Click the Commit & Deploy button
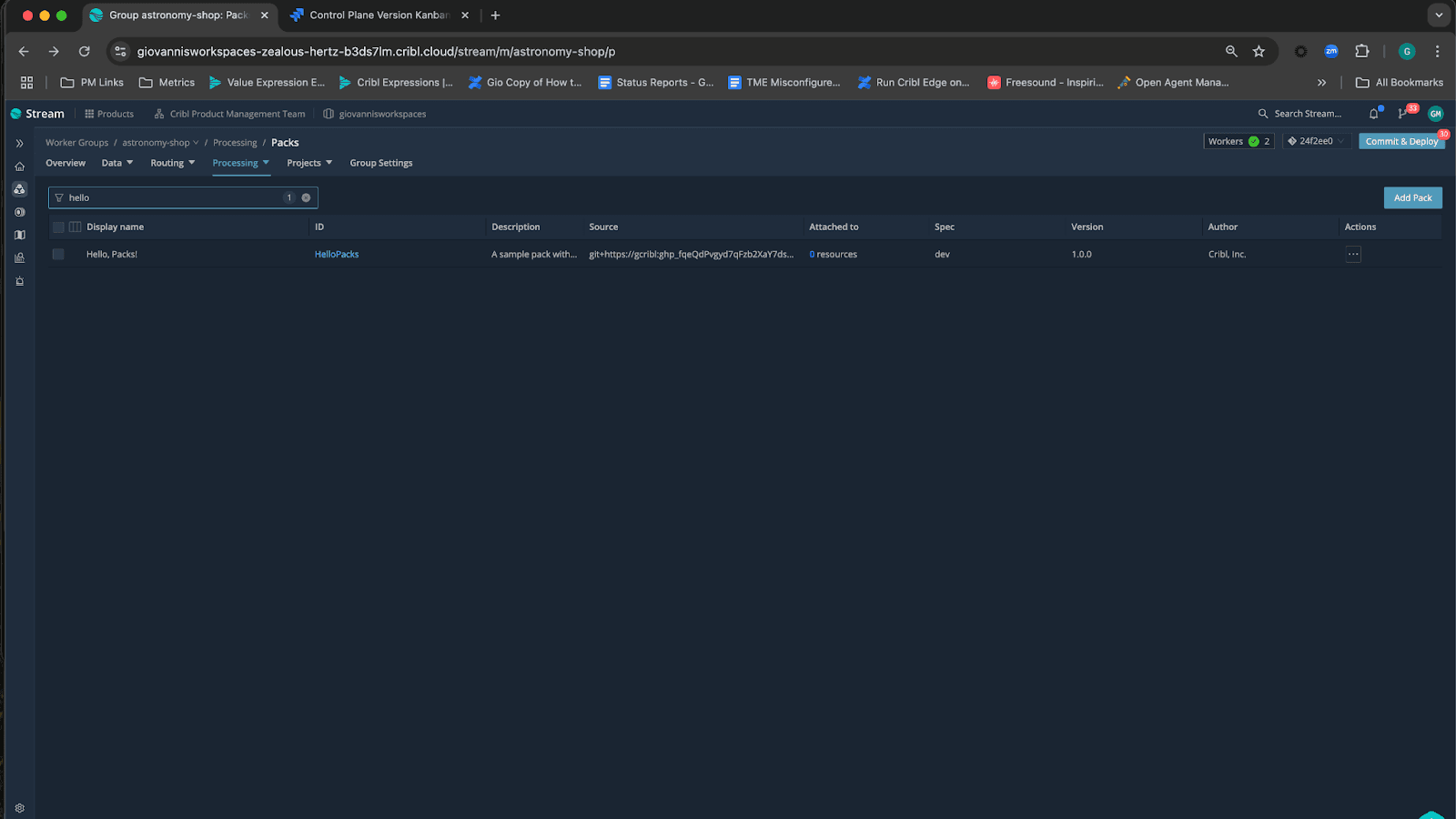The width and height of the screenshot is (1456, 819). [1400, 141]
